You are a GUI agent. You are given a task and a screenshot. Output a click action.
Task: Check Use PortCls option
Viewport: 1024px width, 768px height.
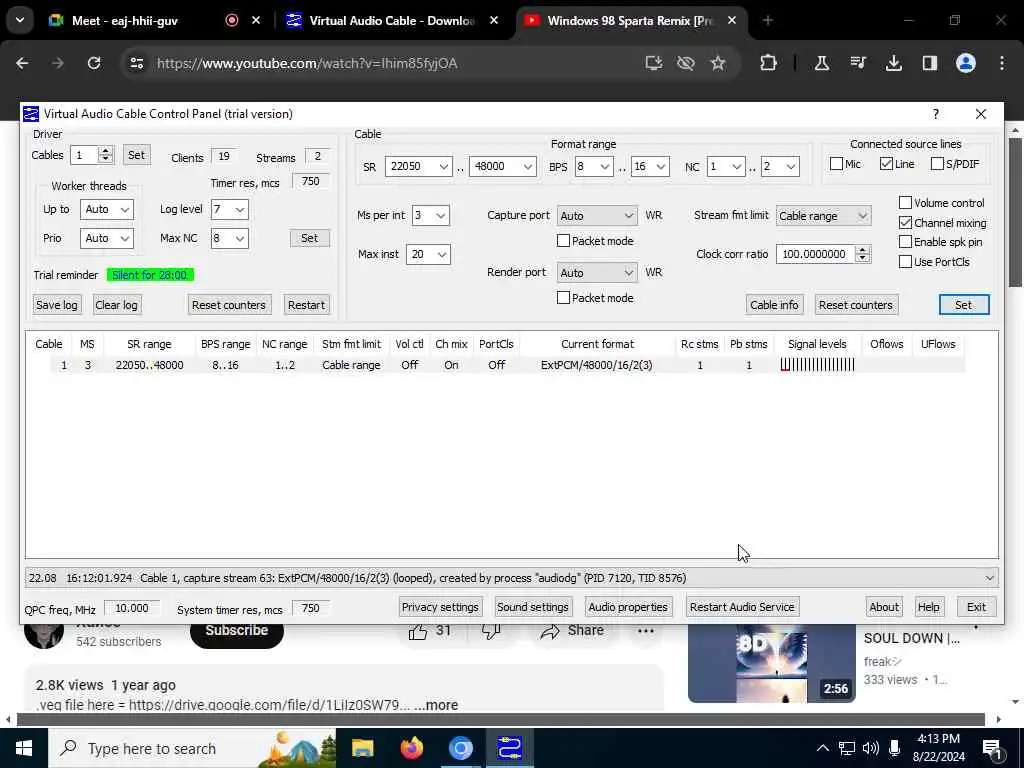tap(905, 262)
